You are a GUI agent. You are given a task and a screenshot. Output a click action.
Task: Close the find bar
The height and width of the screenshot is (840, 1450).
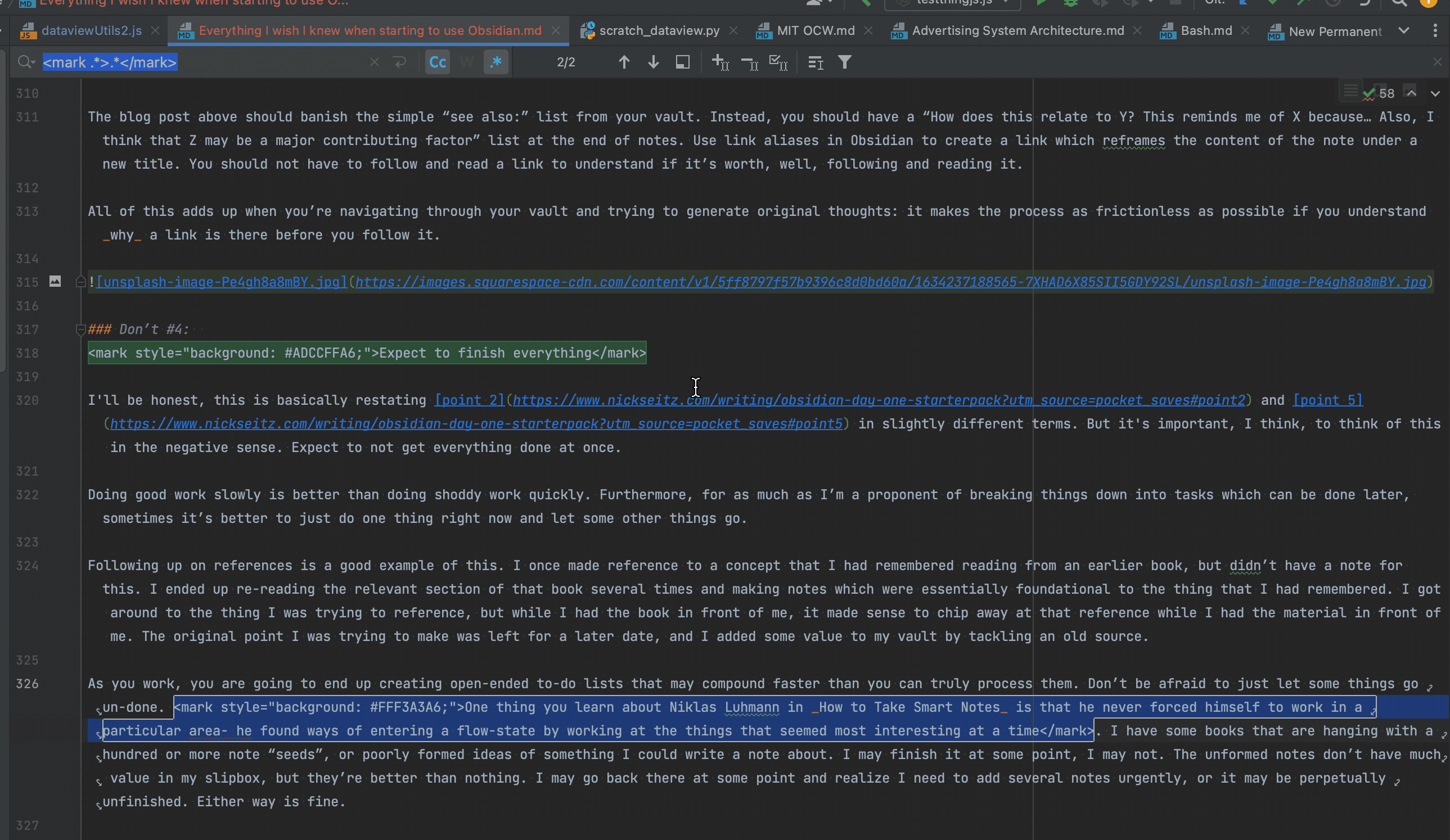tap(1437, 62)
